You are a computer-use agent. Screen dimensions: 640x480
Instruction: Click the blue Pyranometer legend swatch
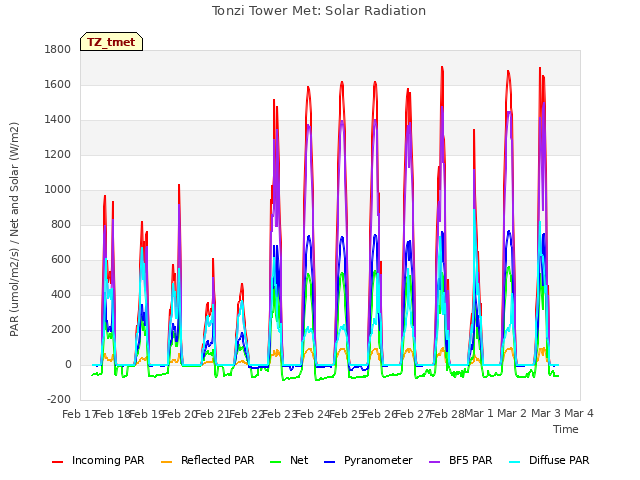(329, 462)
